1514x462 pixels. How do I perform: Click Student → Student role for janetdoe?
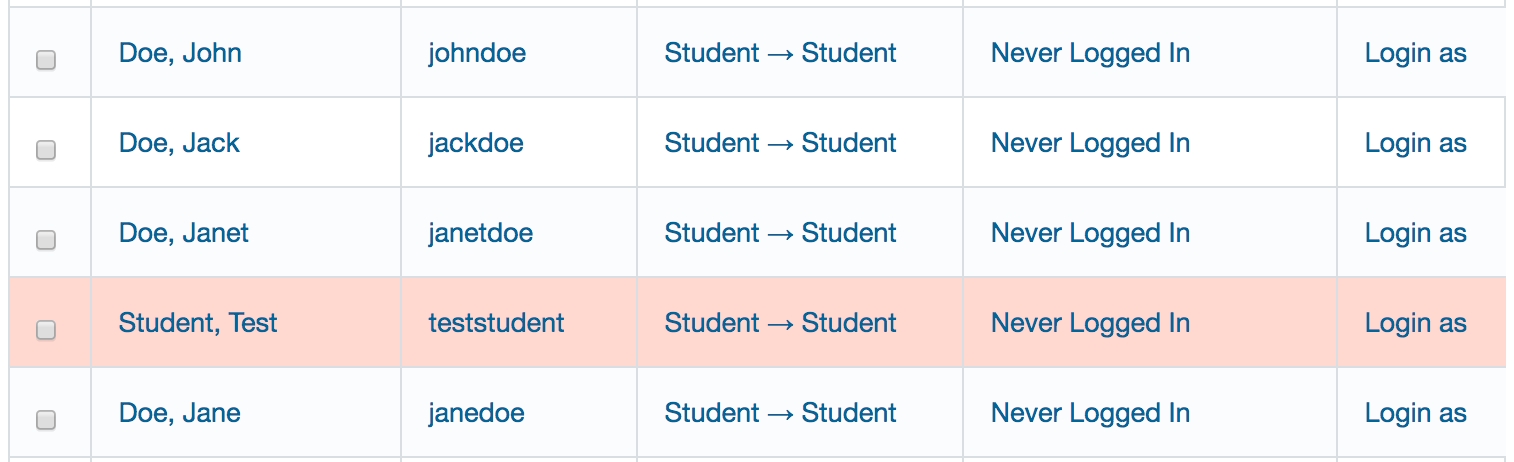[x=780, y=233]
